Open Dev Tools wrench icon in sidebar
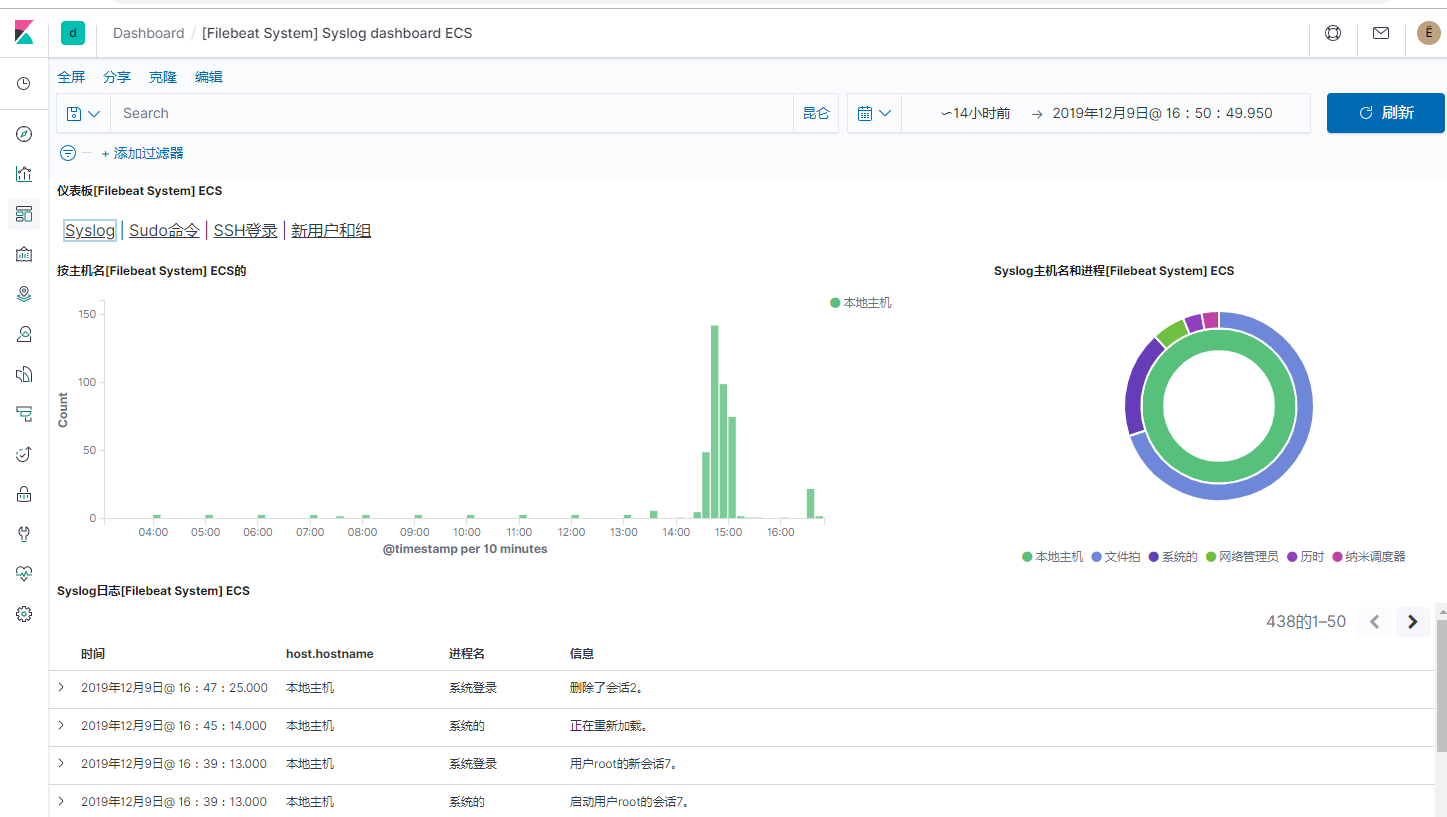This screenshot has height=817, width=1447. click(x=24, y=534)
